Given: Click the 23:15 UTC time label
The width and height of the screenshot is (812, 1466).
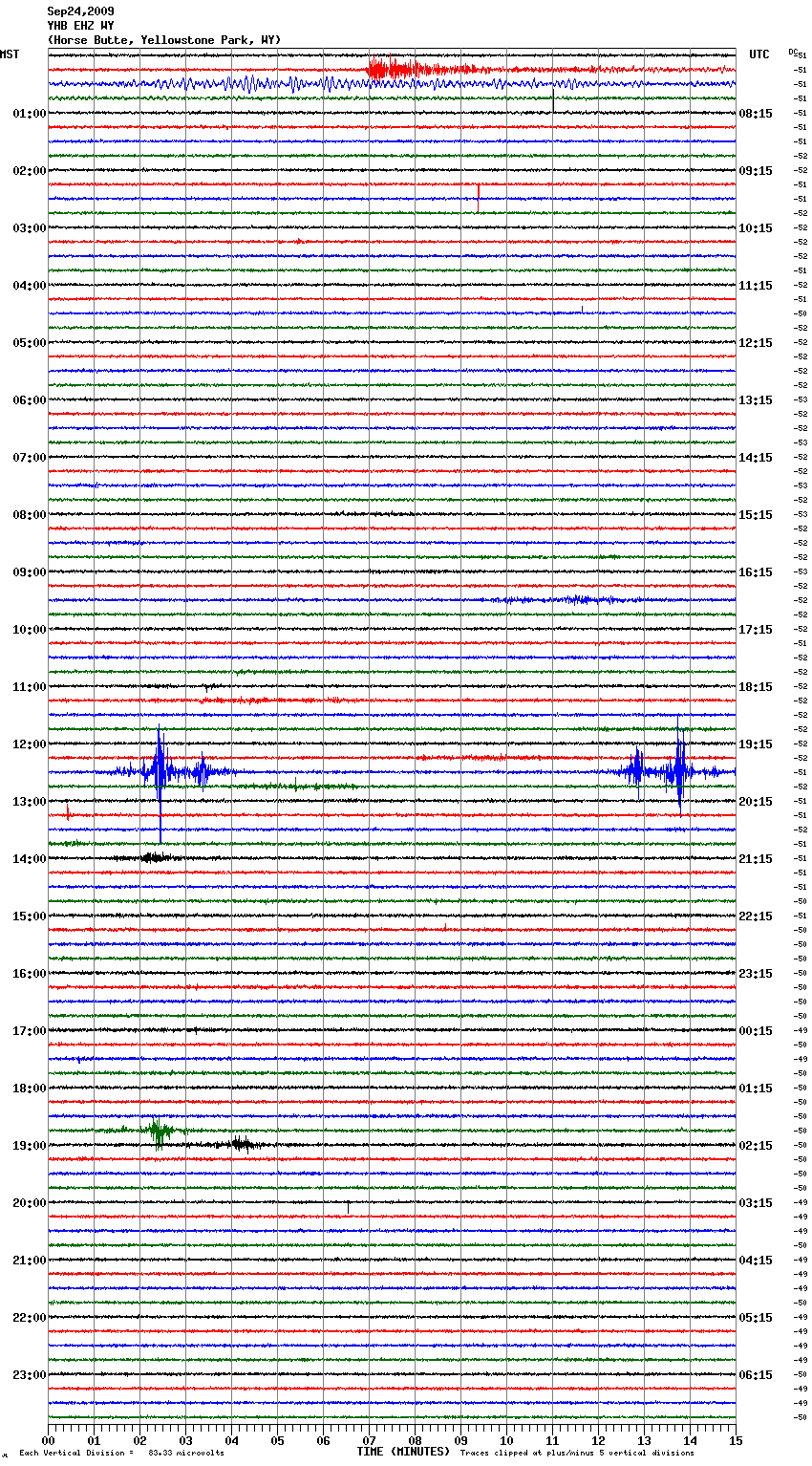Looking at the screenshot, I should point(756,974).
